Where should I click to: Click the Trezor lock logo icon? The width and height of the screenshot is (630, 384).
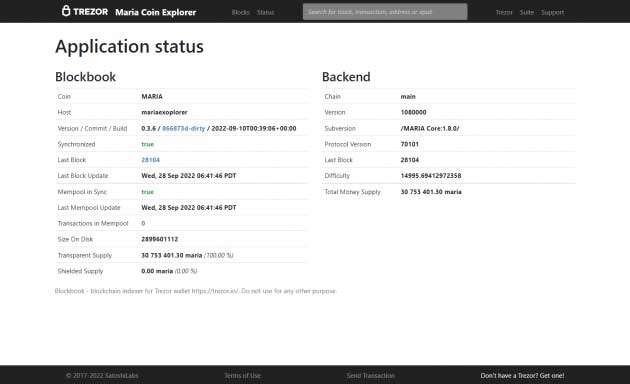click(x=66, y=11)
